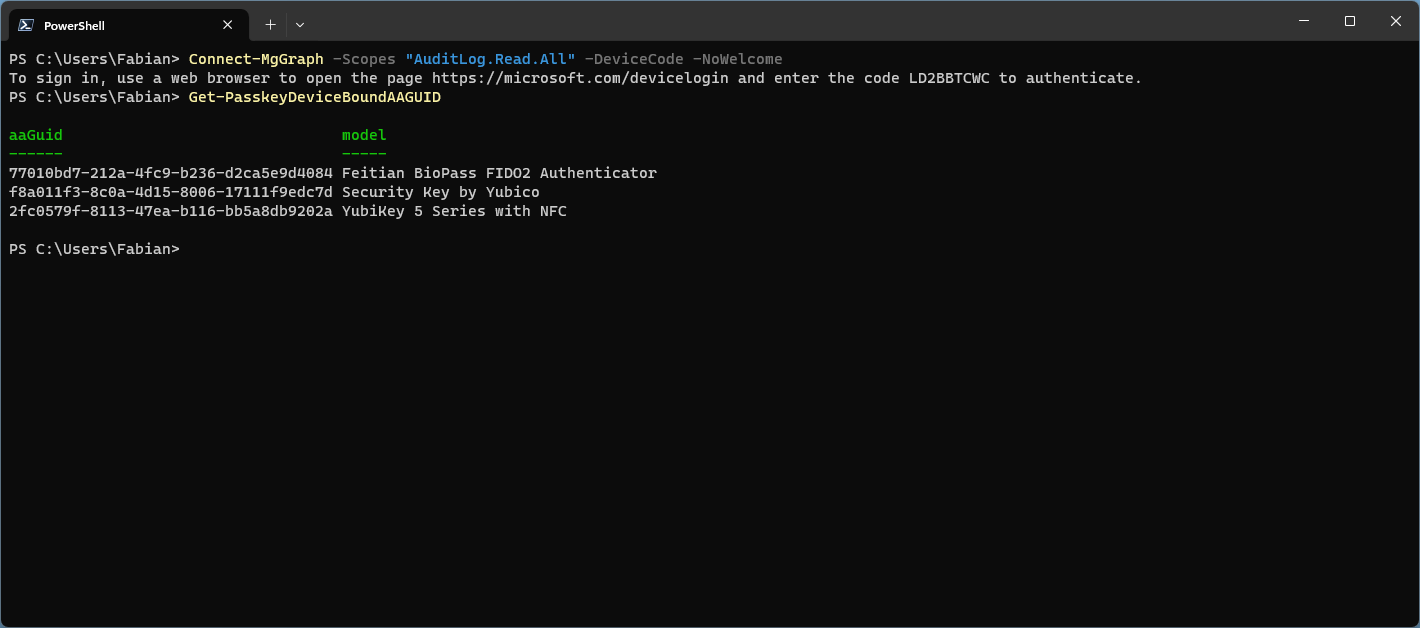Click the Get-PasskeyDeviceBoundAAGUID command

pyautogui.click(x=314, y=97)
